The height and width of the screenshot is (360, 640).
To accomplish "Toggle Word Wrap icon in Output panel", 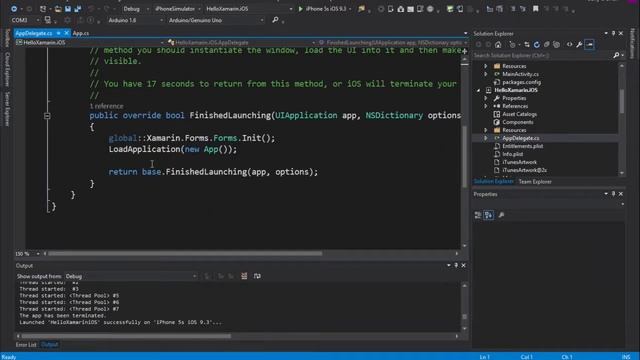I will (257, 276).
